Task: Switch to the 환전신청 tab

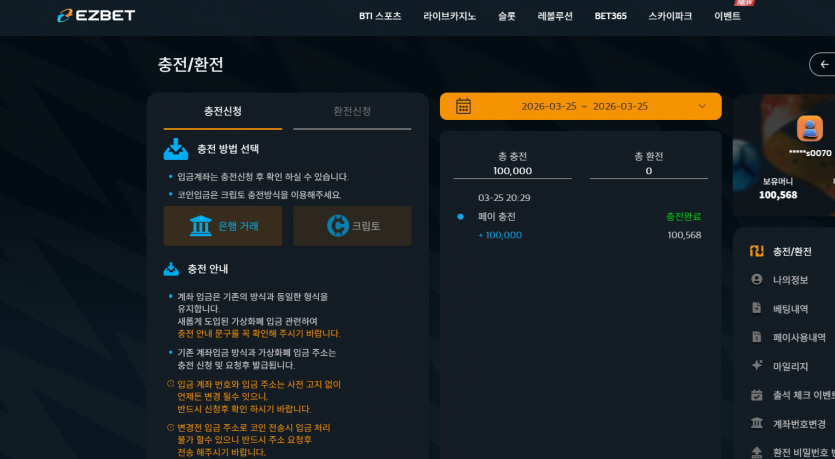Action: tap(352, 111)
